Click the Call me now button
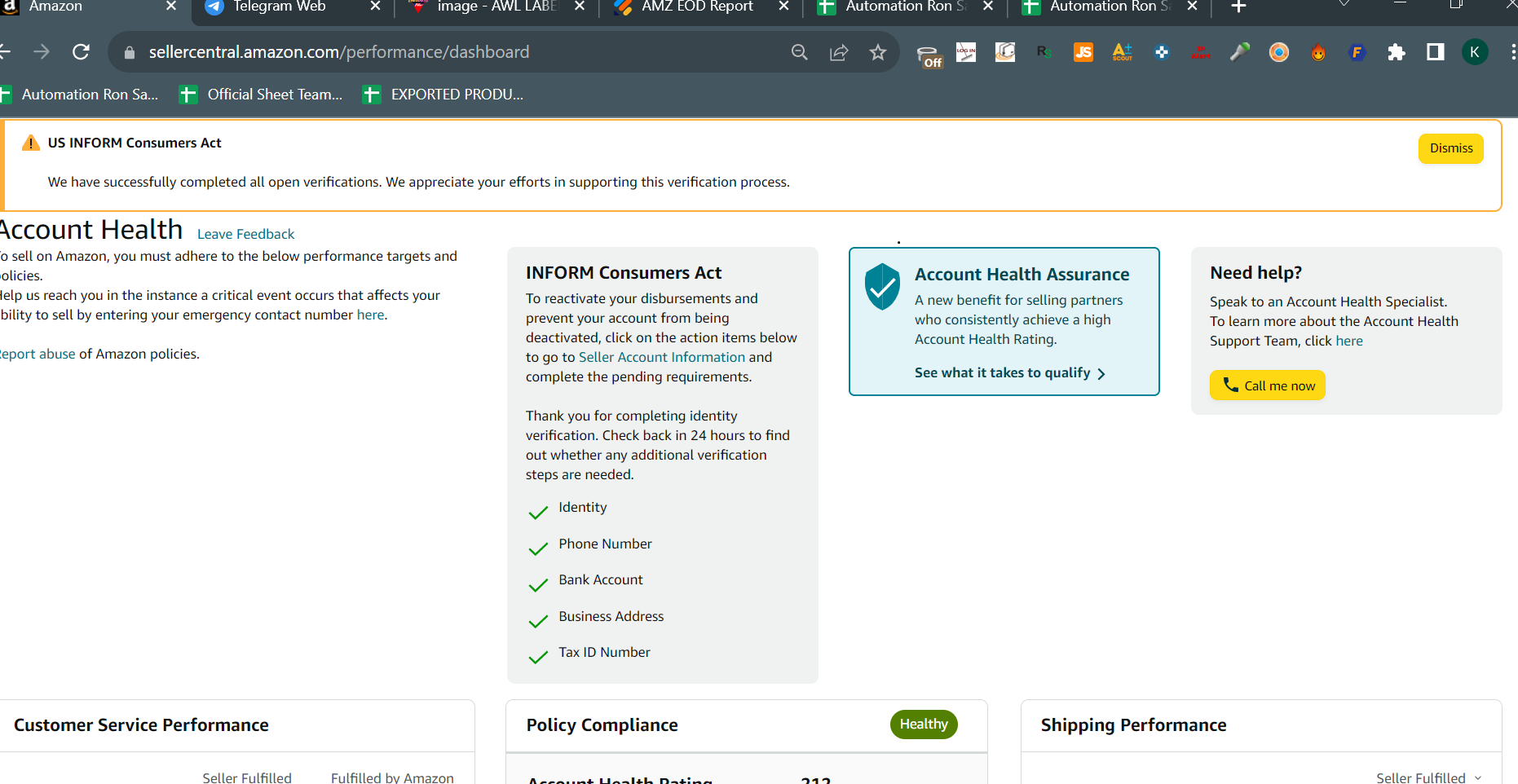Screen dimensions: 1518x784 coord(1268,385)
